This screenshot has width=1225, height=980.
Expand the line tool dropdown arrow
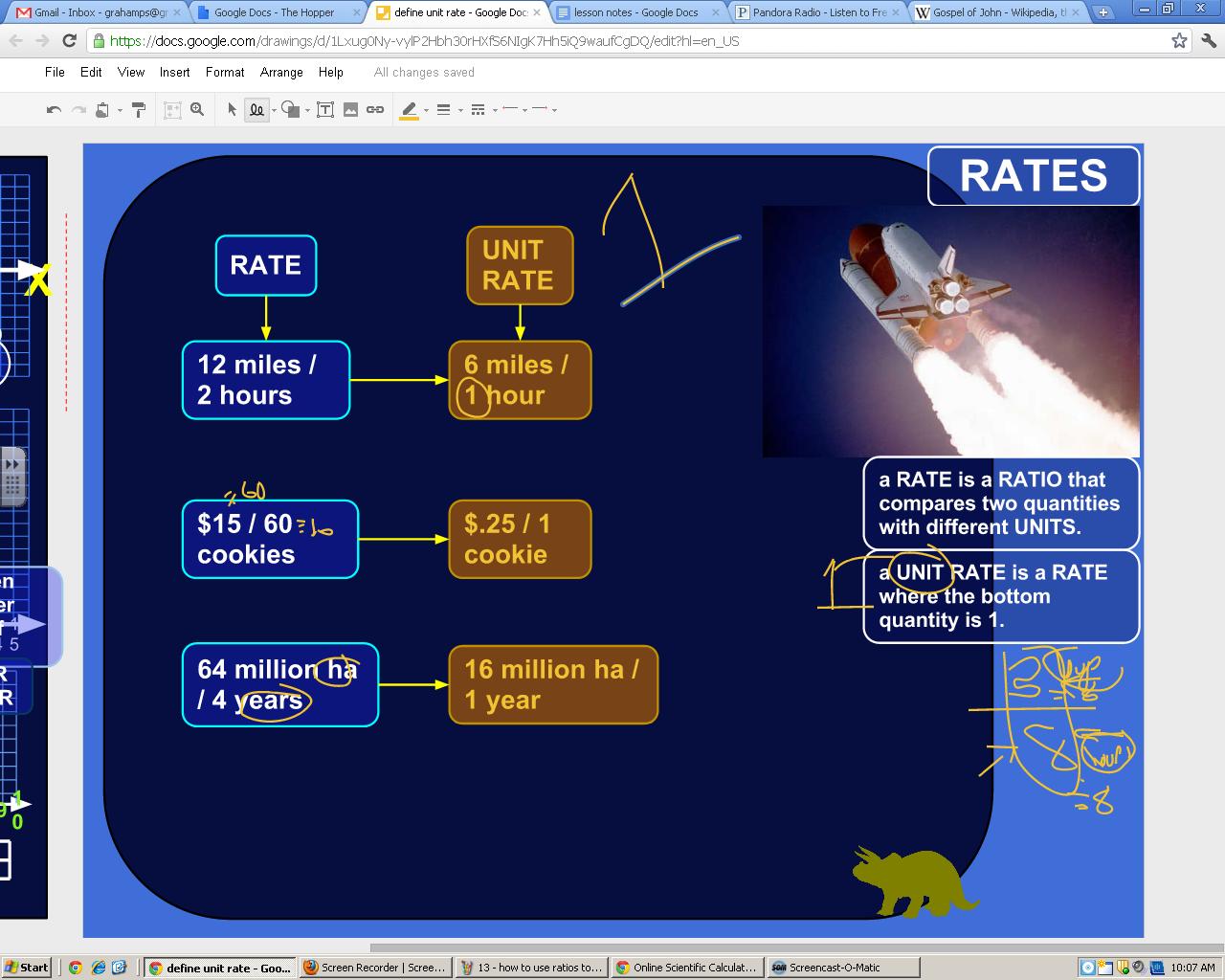pyautogui.click(x=274, y=111)
